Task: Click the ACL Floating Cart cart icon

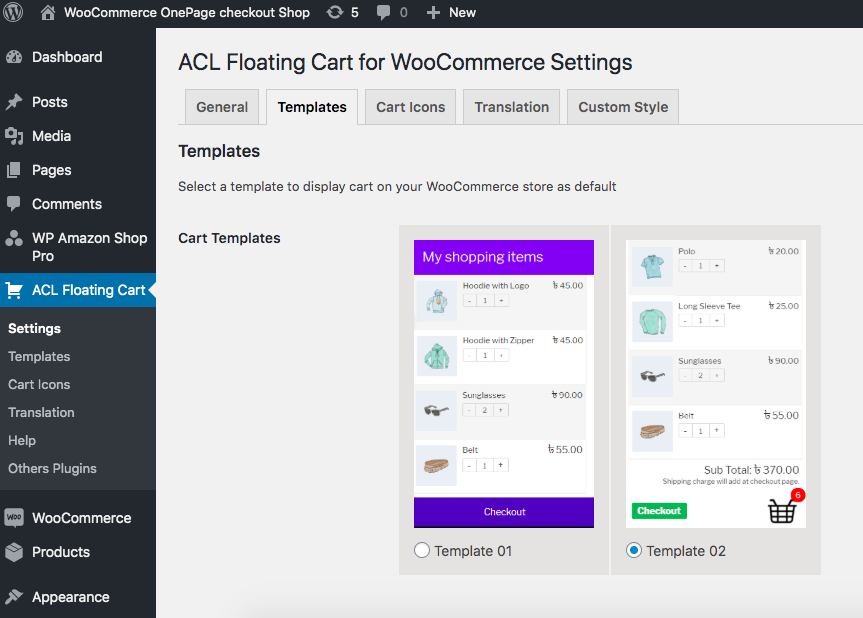Action: 14,290
